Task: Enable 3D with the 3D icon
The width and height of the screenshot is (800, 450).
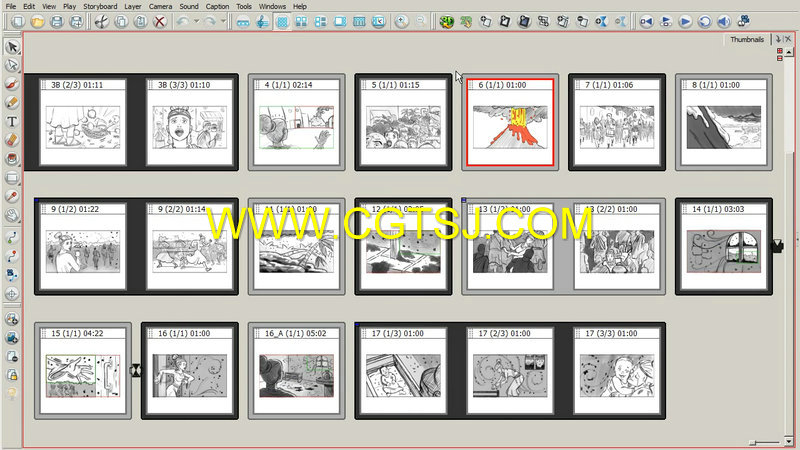Action: tap(447, 21)
